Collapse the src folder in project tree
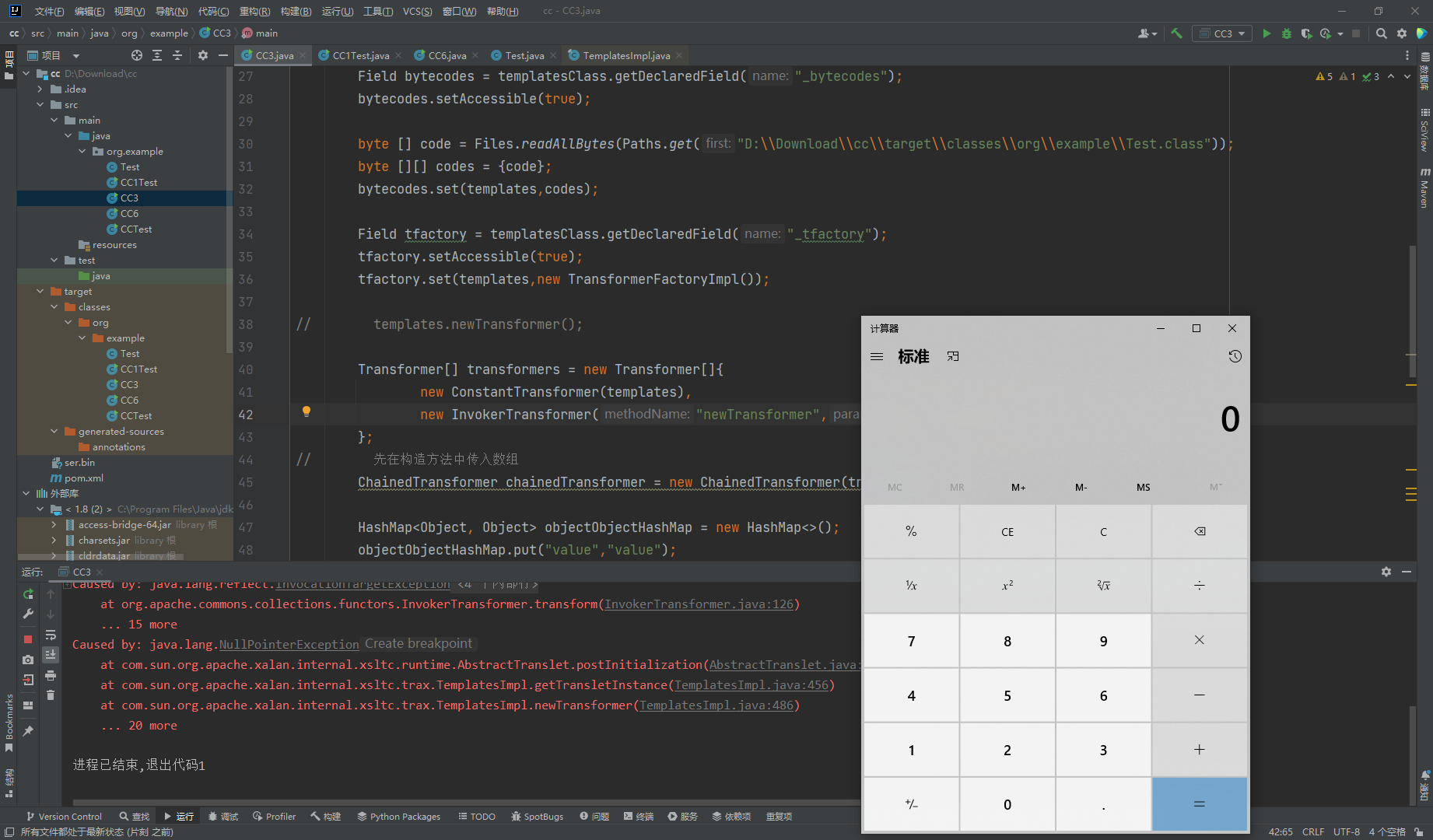 point(40,104)
